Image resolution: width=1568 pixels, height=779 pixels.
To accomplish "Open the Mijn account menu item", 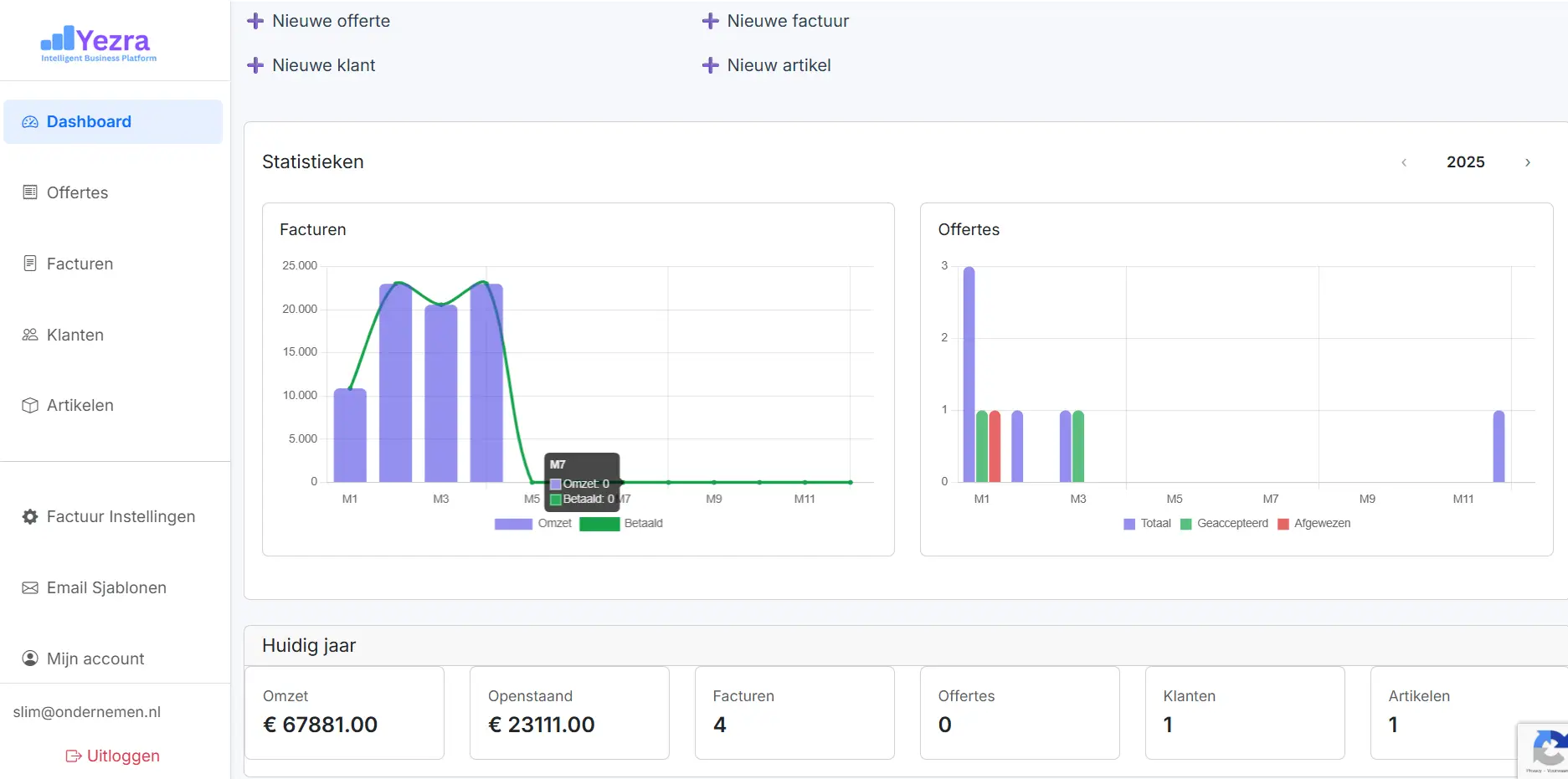I will tap(95, 659).
